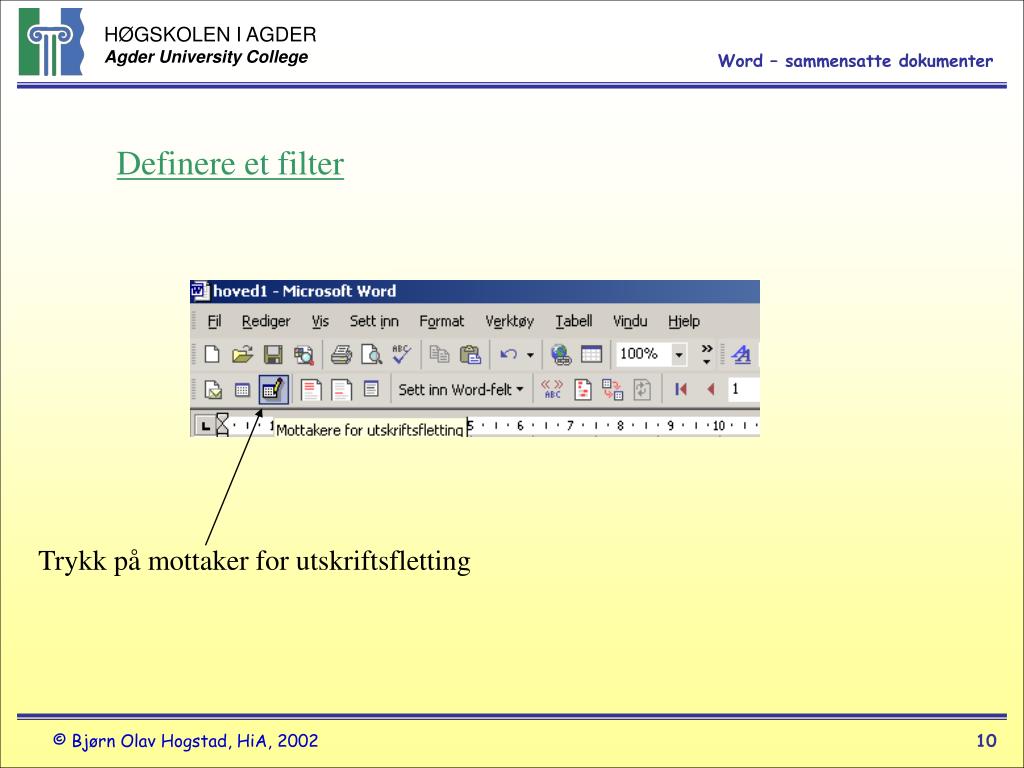Click the Tables and Borders icon
The image size is (1024, 768).
click(591, 354)
